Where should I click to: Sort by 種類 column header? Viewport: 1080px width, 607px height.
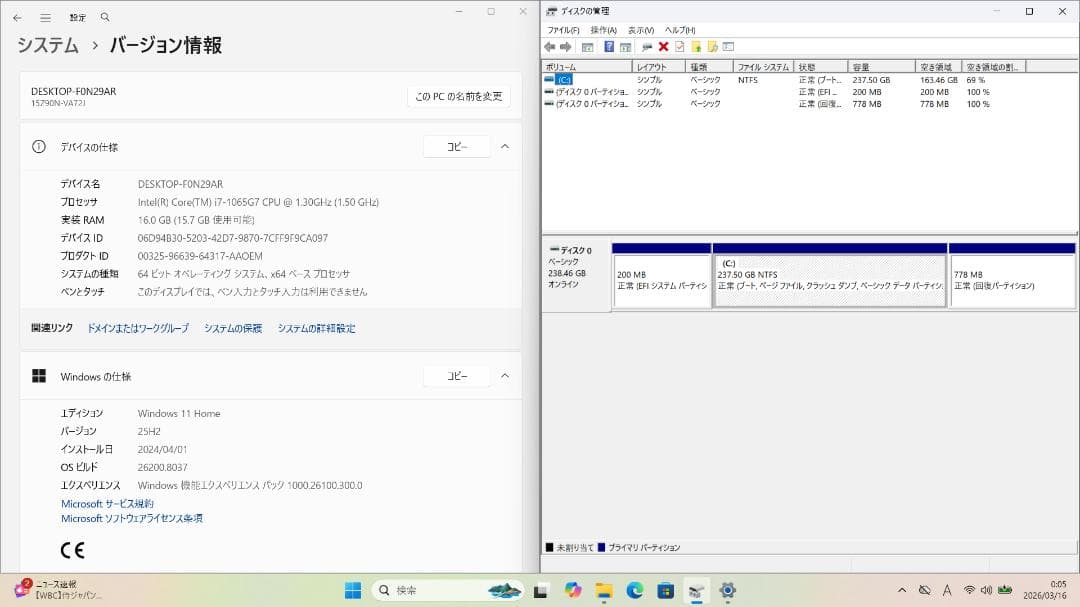tap(709, 67)
